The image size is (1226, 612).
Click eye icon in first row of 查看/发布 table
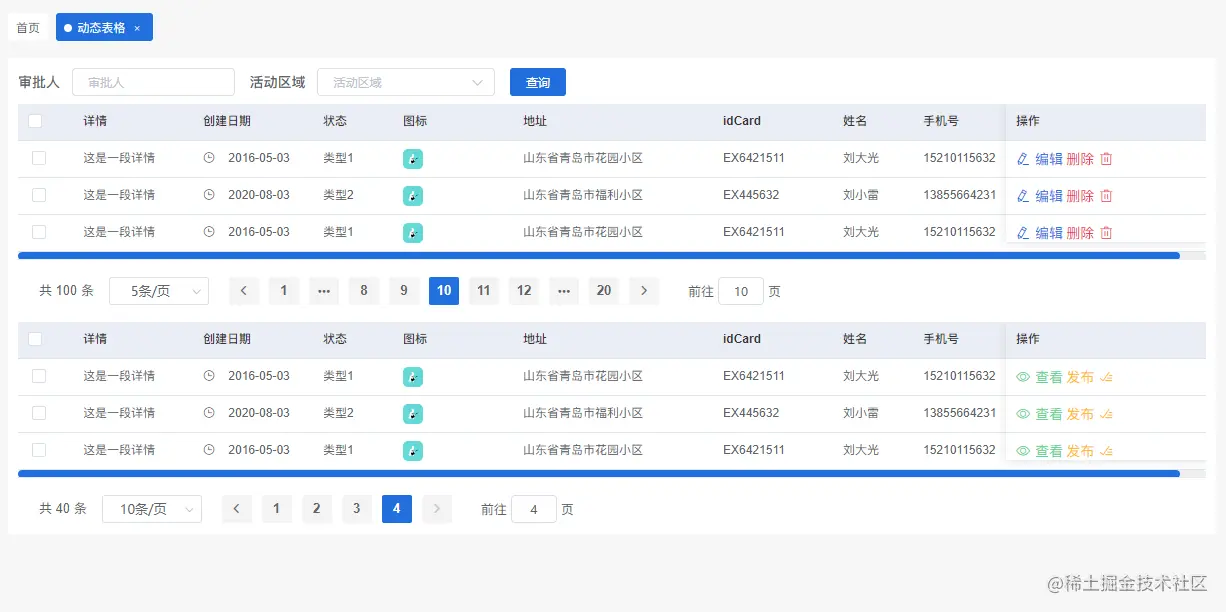[x=1023, y=377]
